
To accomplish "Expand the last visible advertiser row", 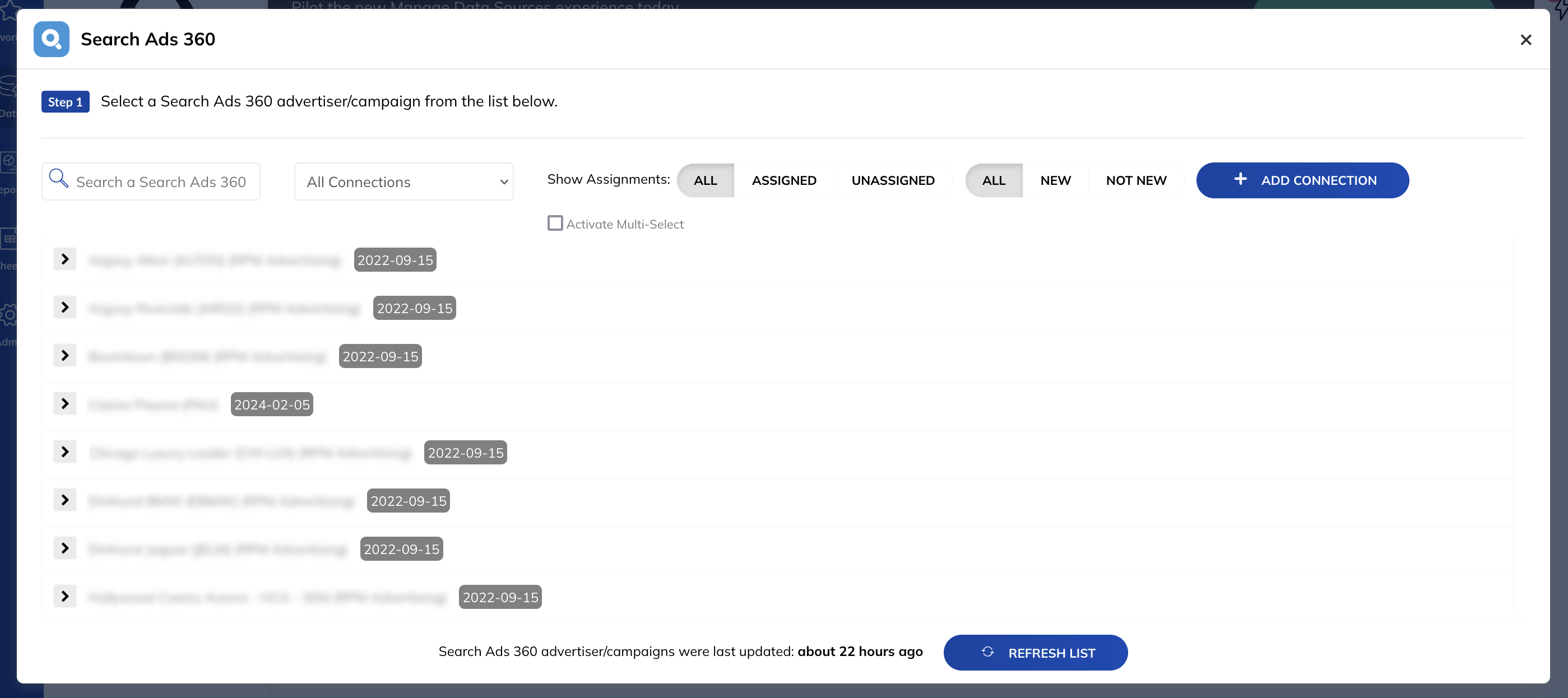I will [x=65, y=597].
